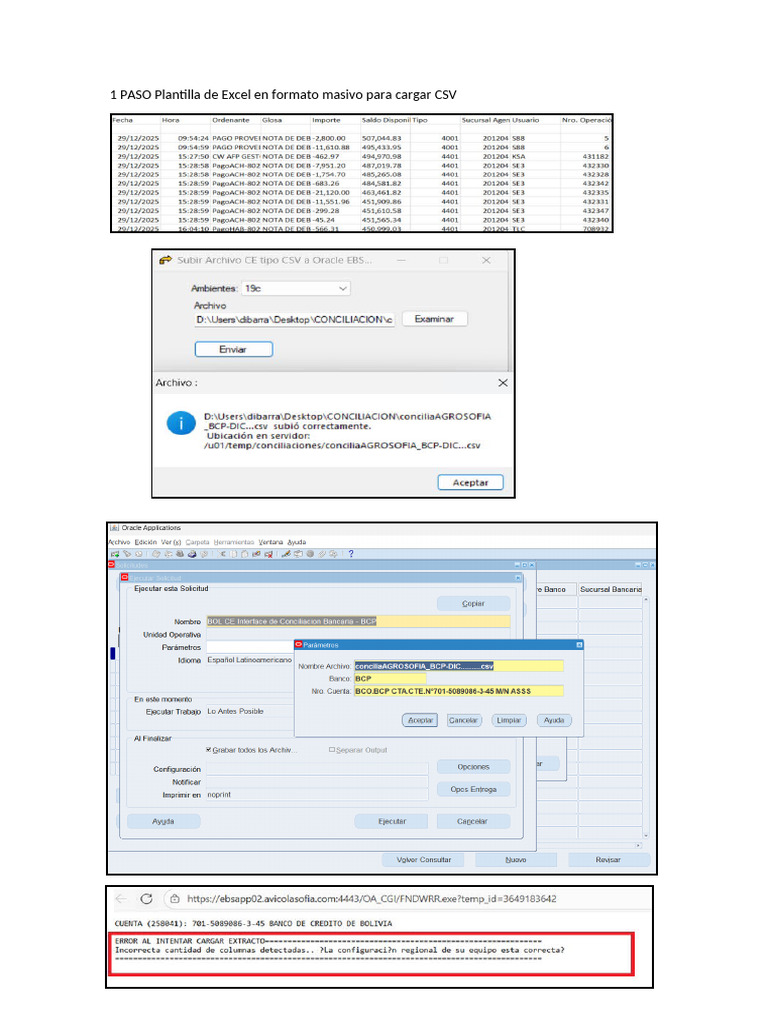Click the vertical scrollbar of Solicitudes window
The width and height of the screenshot is (768, 1024).
[x=646, y=716]
